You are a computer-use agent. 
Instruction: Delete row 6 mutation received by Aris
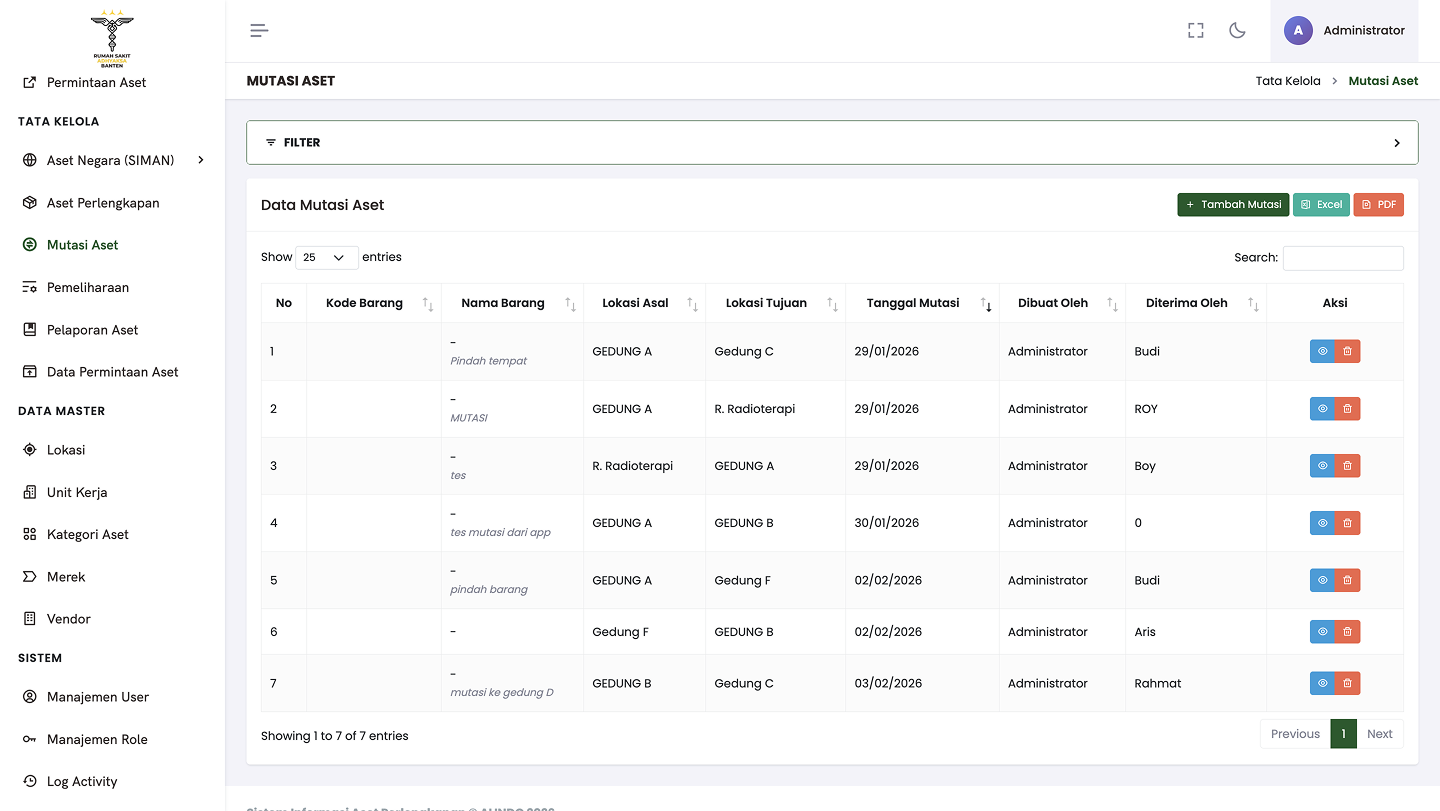tap(1347, 632)
